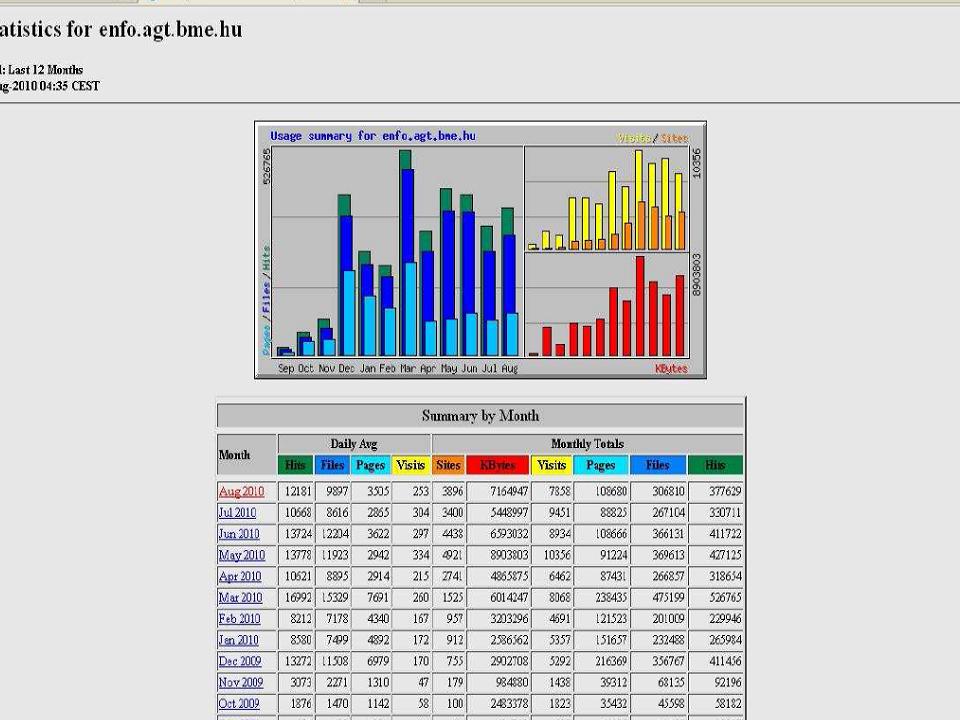The image size is (960, 720).
Task: Click the Jun 2010 KBytes value 6593032
Action: (x=509, y=534)
